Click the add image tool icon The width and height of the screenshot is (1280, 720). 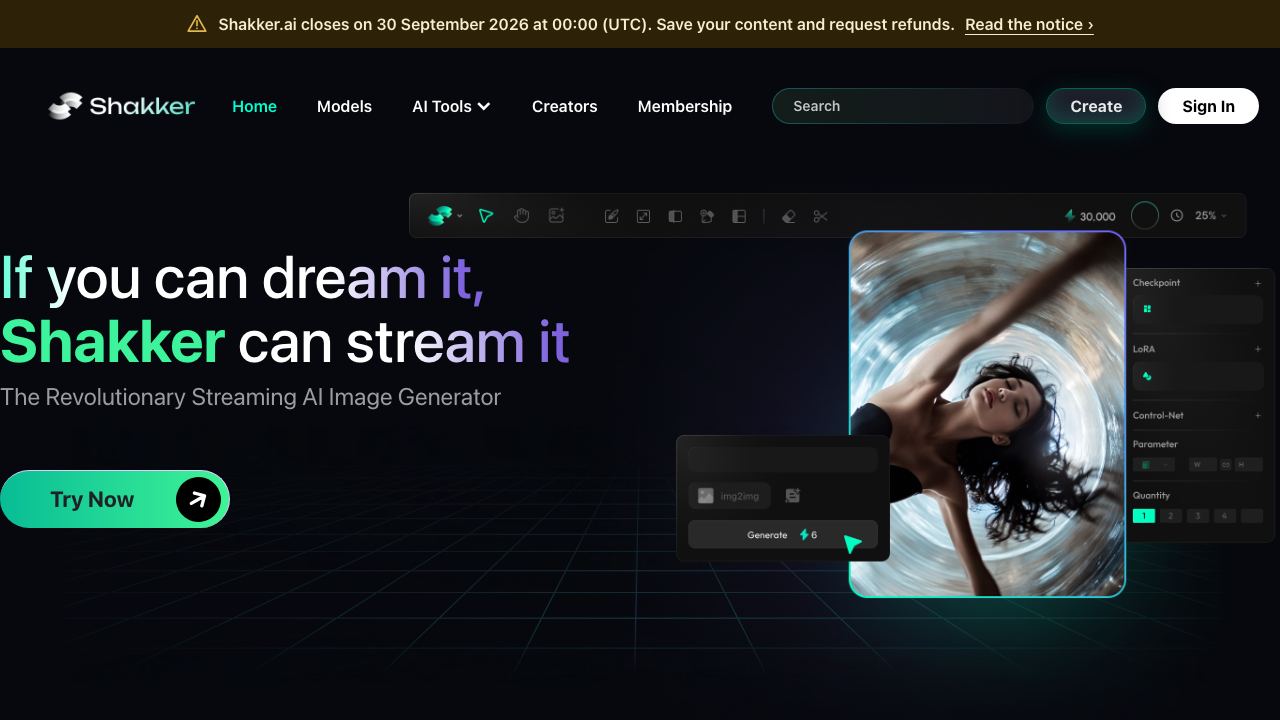coord(557,216)
